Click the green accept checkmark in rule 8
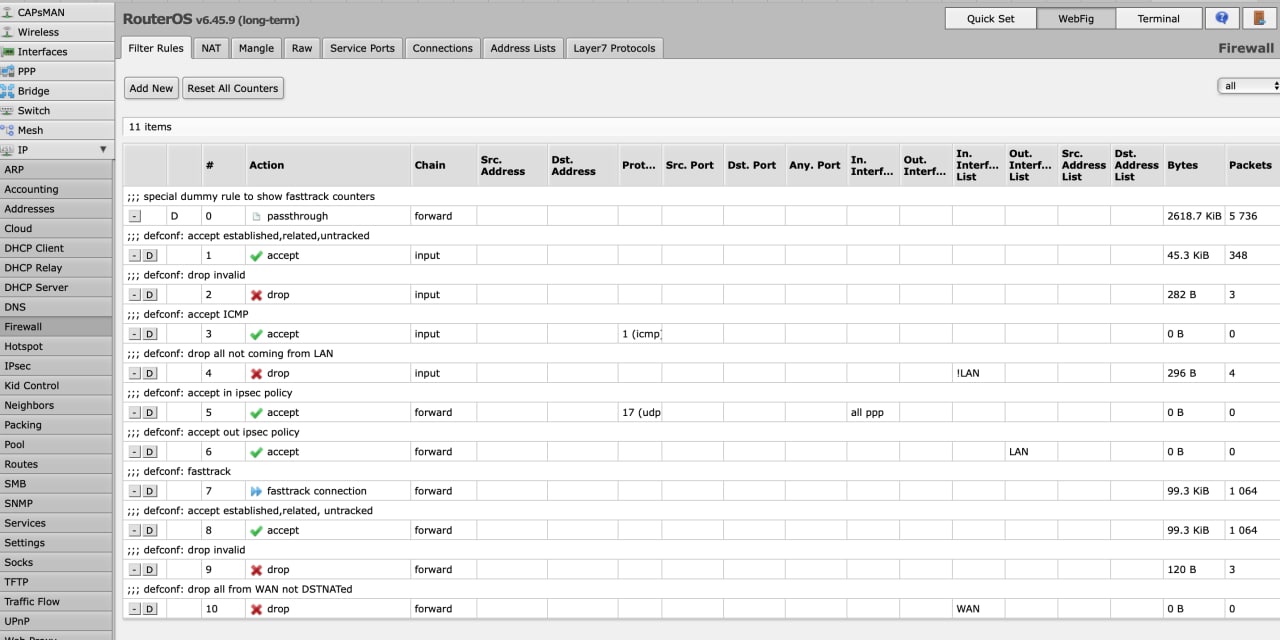 point(256,531)
